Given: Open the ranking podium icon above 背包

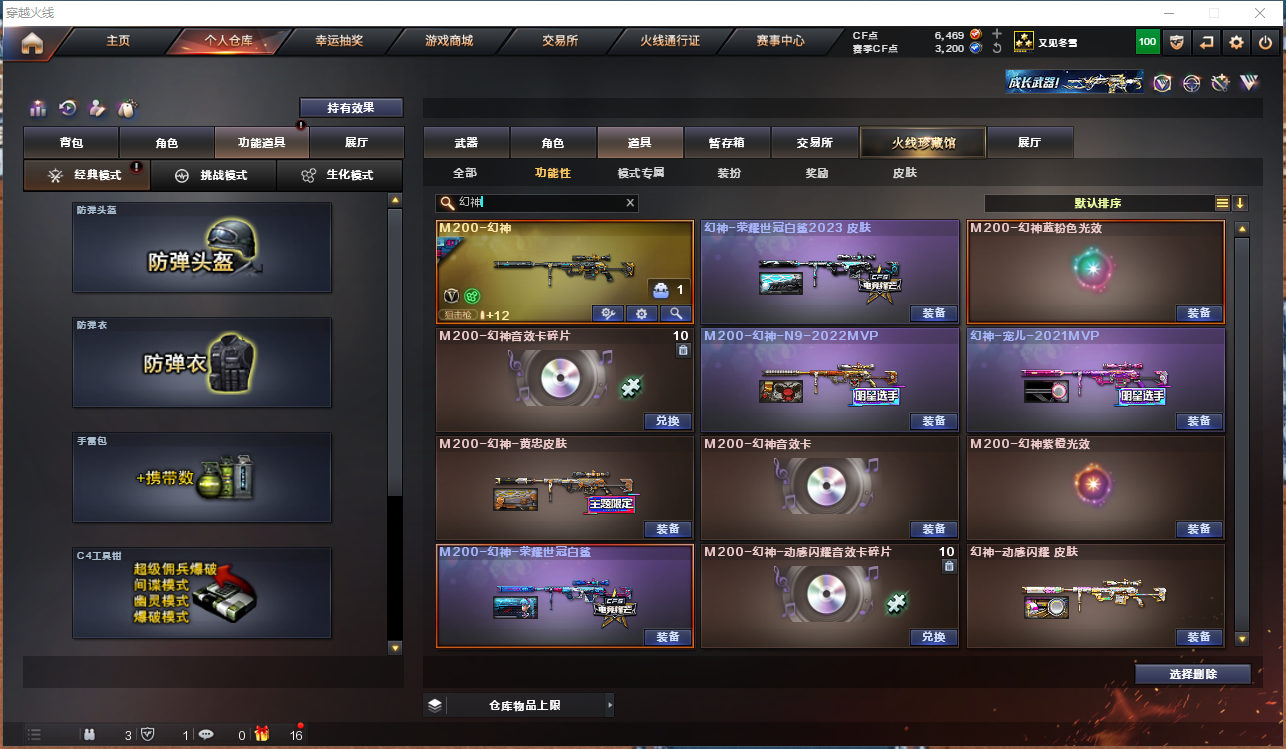Looking at the screenshot, I should coord(38,108).
